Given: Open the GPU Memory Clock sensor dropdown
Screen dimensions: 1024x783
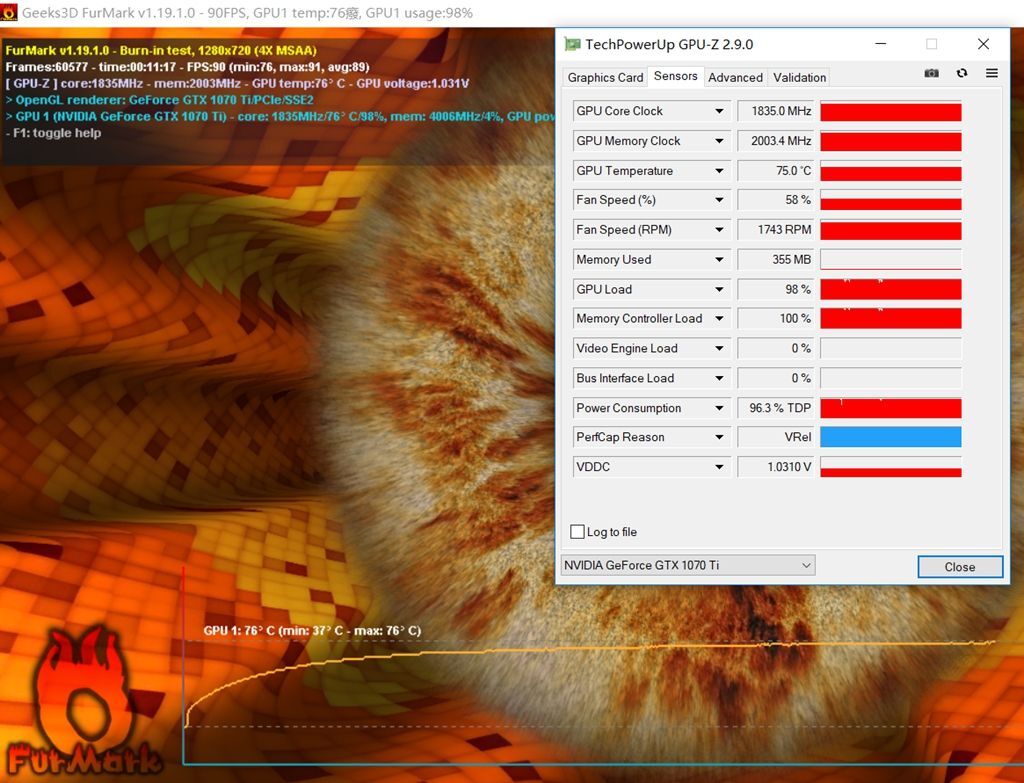Looking at the screenshot, I should pyautogui.click(x=719, y=141).
